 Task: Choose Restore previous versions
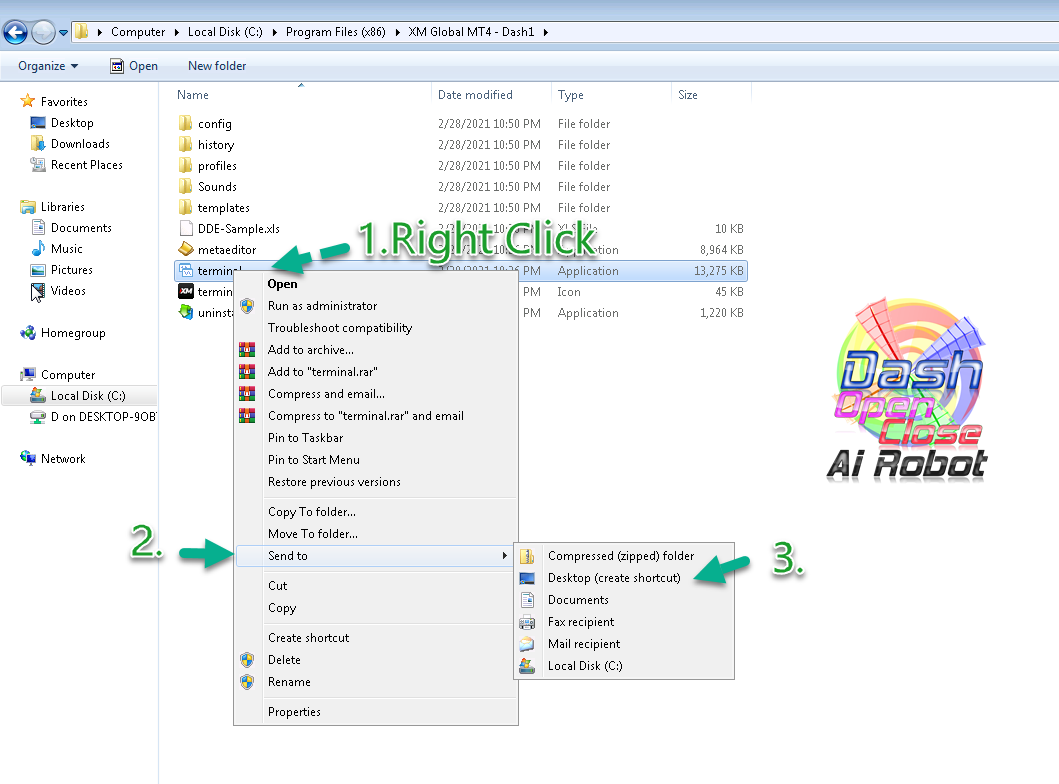click(334, 481)
